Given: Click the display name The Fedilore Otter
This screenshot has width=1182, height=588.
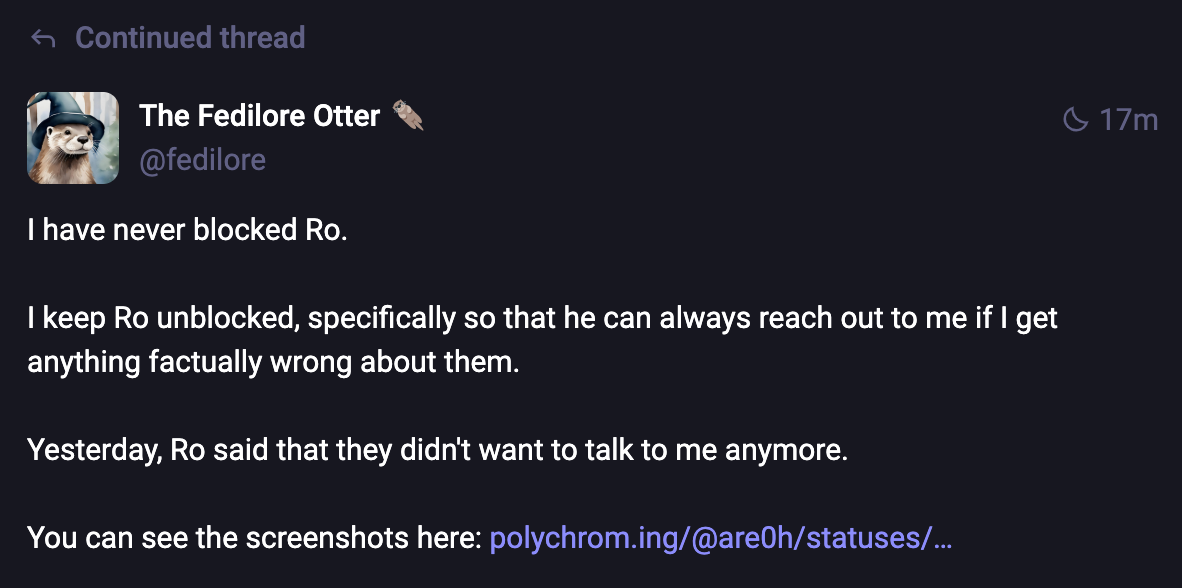Looking at the screenshot, I should point(260,116).
